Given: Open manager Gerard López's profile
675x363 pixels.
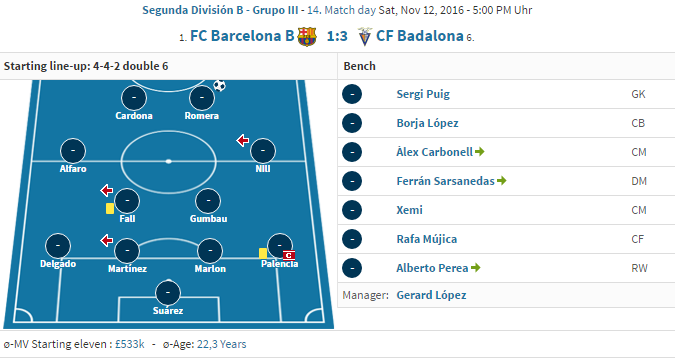Looking at the screenshot, I should [431, 295].
